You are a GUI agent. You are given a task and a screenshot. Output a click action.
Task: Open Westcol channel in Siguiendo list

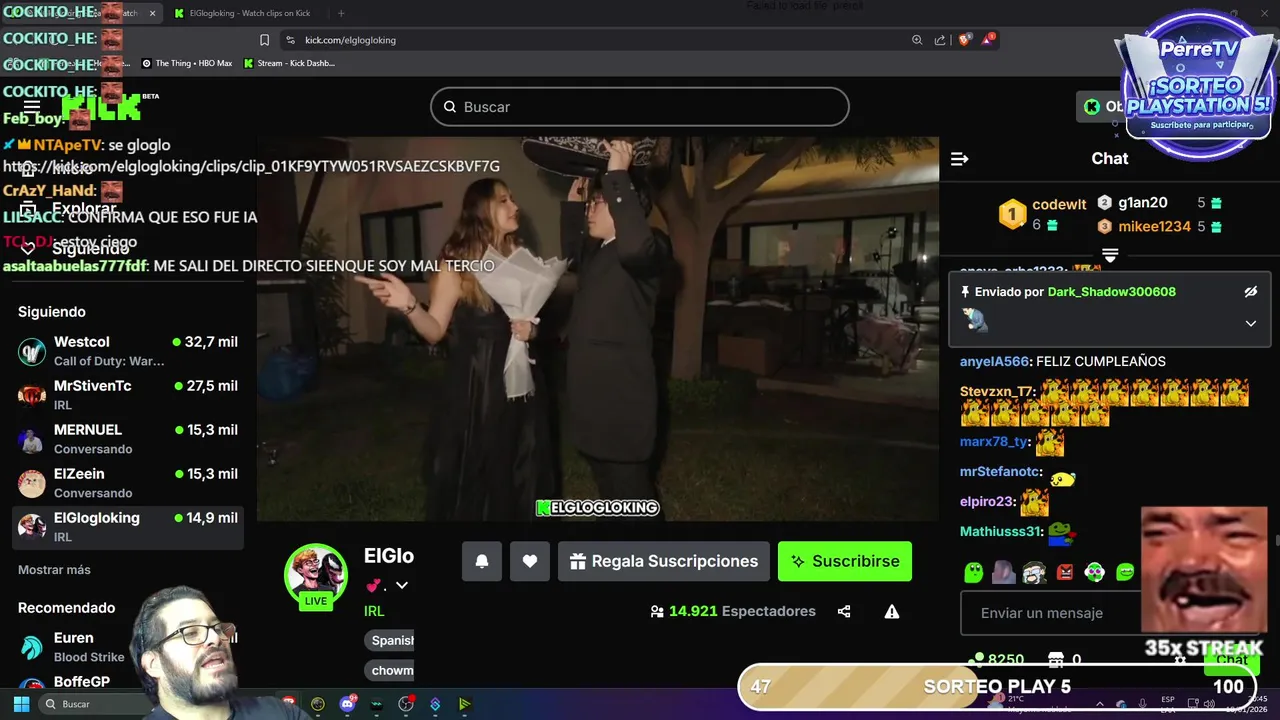tap(128, 351)
